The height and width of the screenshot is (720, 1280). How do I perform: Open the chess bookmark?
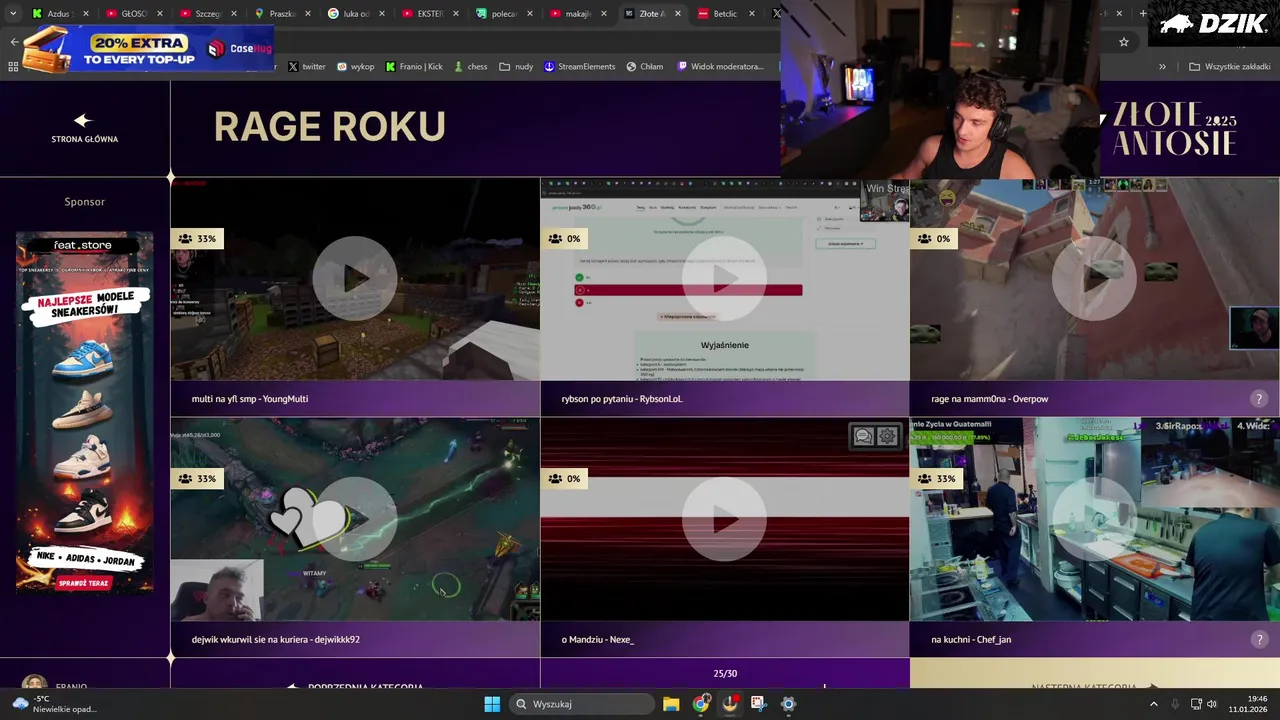[x=470, y=67]
